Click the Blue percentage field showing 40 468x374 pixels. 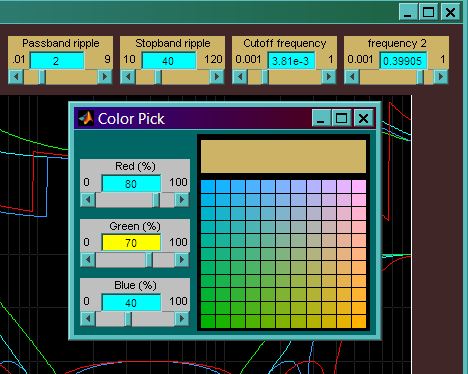(x=131, y=302)
